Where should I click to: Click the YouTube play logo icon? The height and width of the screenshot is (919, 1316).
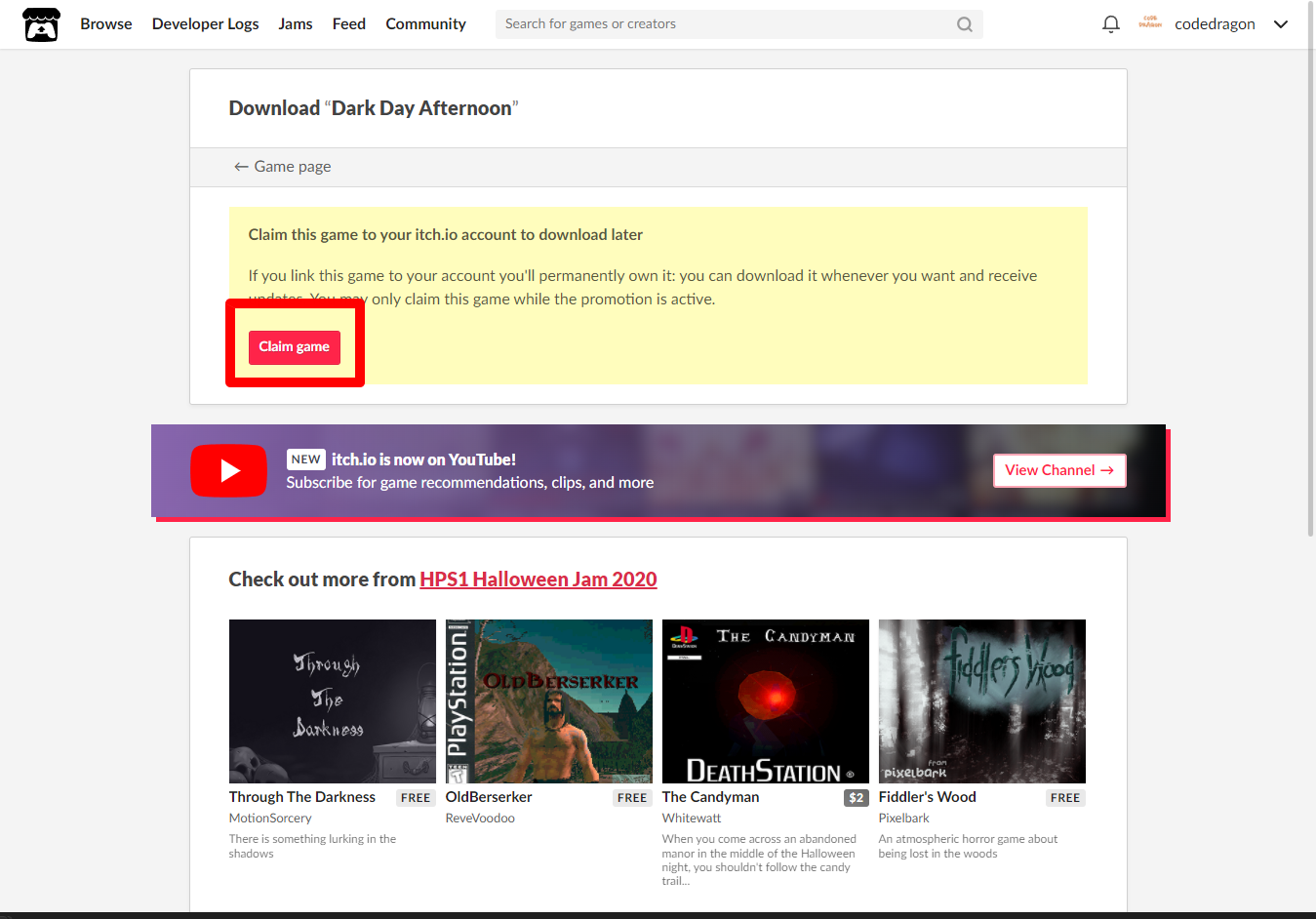228,470
